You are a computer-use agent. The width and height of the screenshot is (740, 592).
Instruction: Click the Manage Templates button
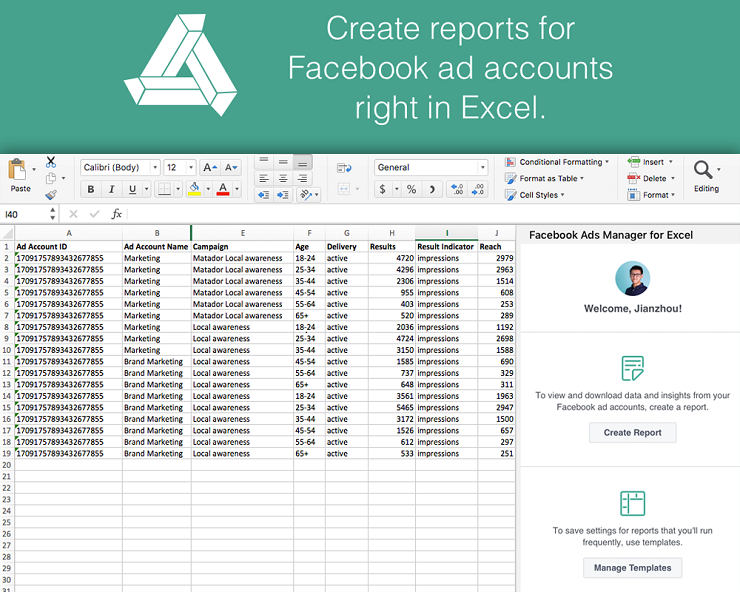pyautogui.click(x=632, y=567)
